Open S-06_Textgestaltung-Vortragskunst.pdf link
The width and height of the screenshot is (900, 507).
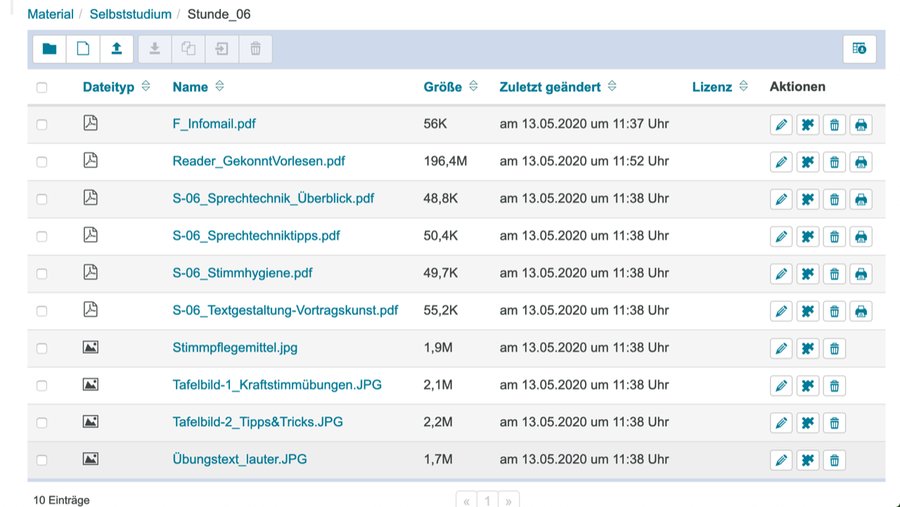point(285,310)
